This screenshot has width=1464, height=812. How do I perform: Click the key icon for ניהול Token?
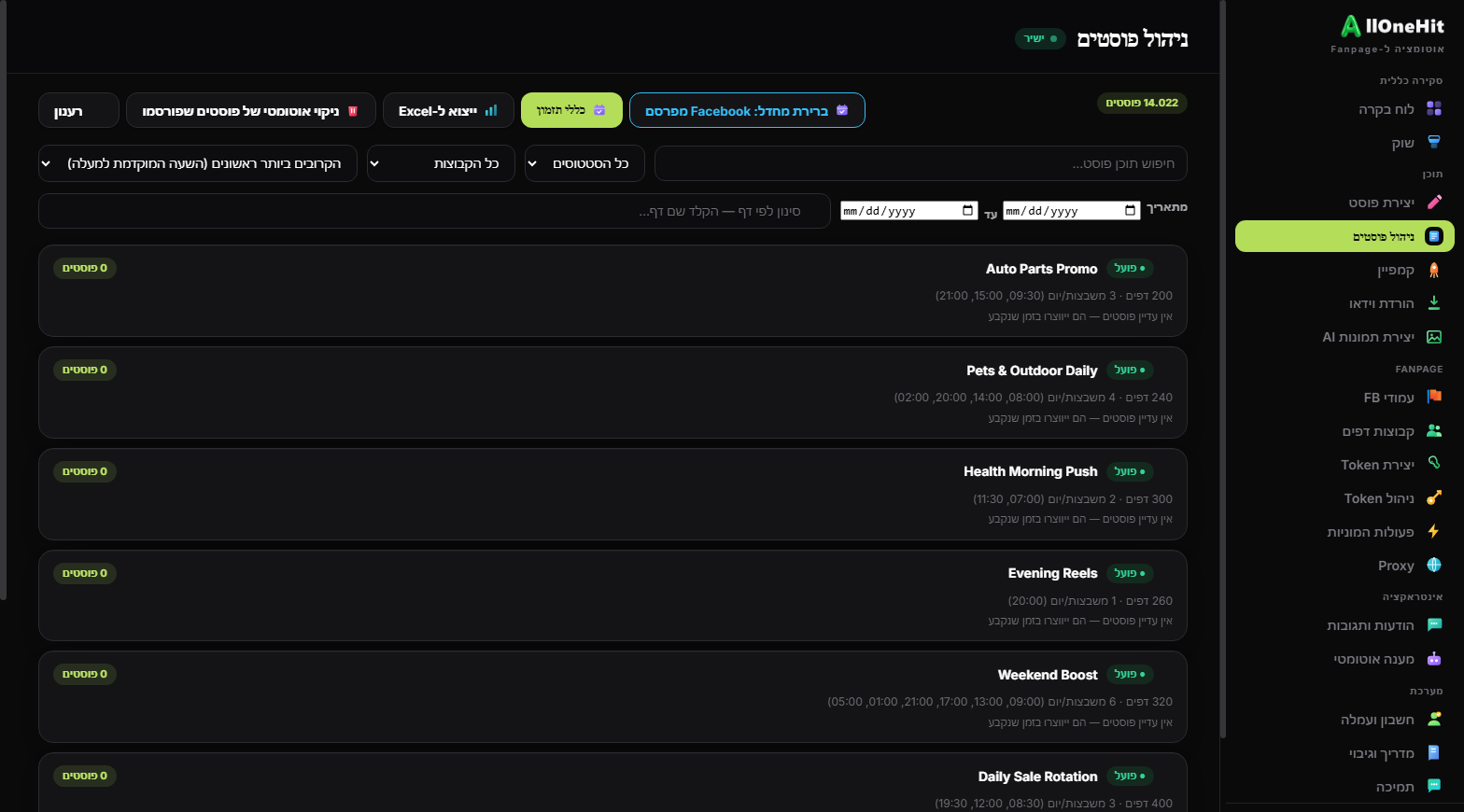click(1434, 498)
